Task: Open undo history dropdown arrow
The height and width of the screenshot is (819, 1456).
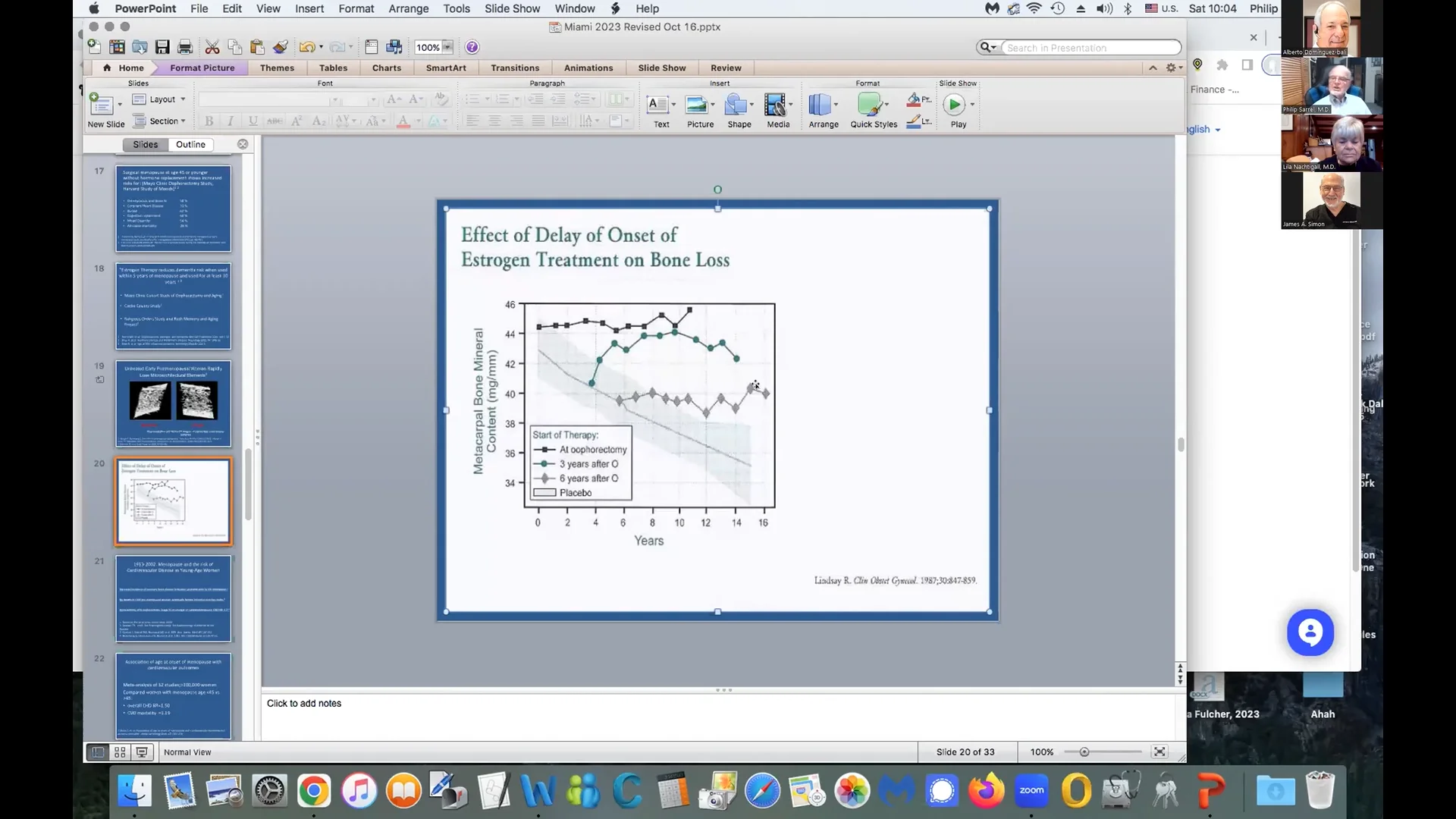Action: [x=322, y=47]
